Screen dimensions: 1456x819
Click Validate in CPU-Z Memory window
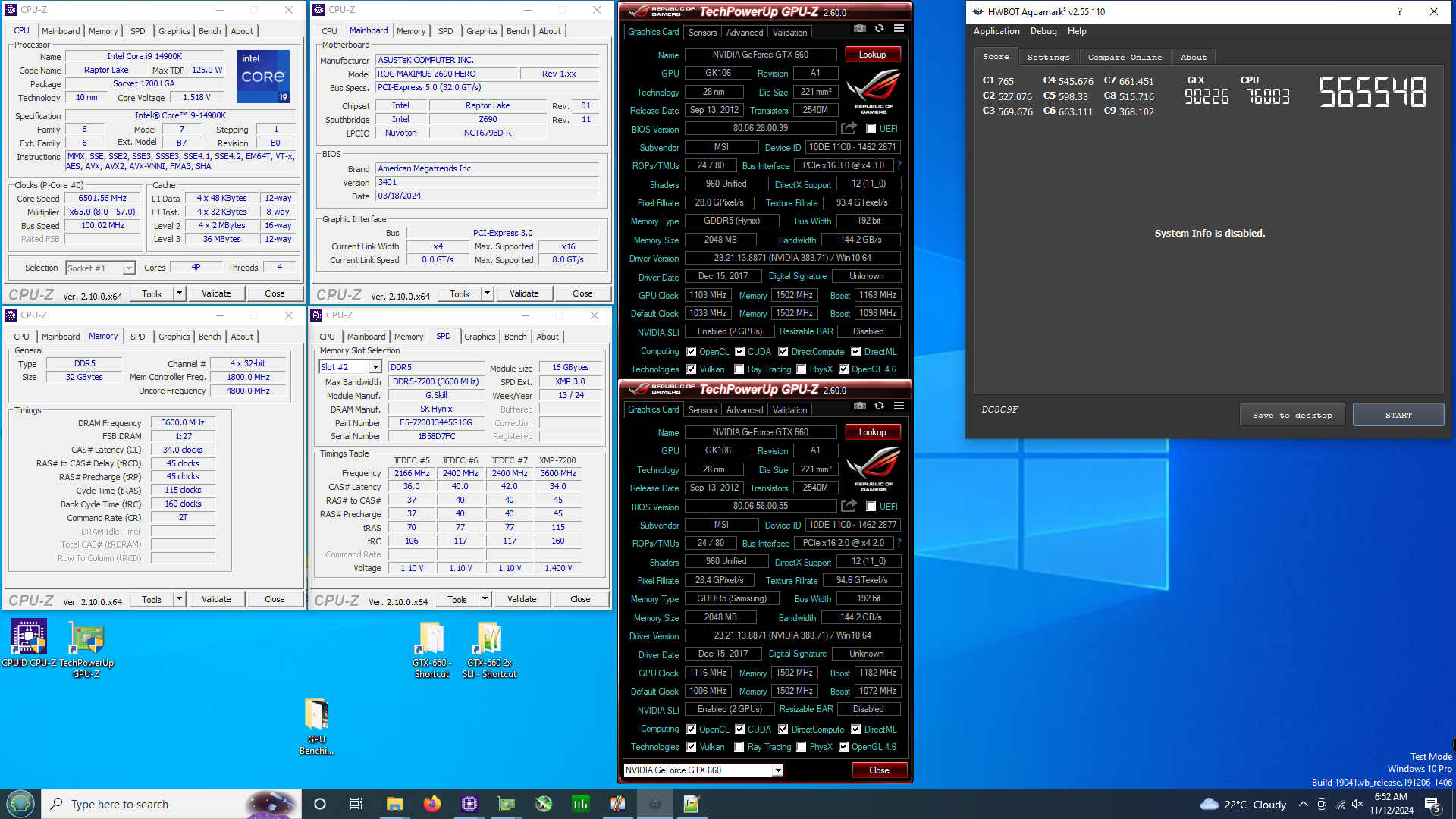pyautogui.click(x=216, y=599)
